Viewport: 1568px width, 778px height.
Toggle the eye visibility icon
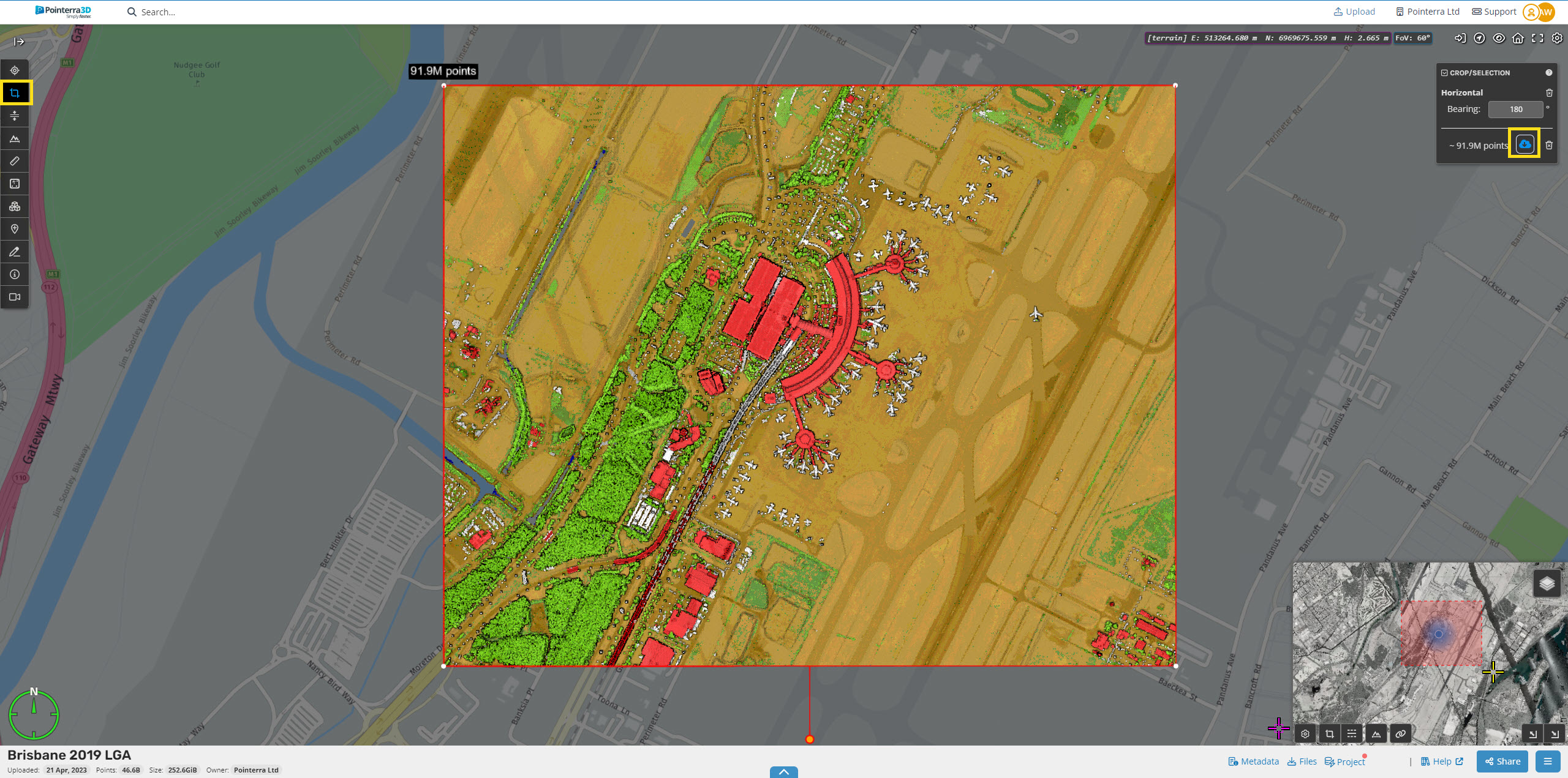pyautogui.click(x=1499, y=38)
